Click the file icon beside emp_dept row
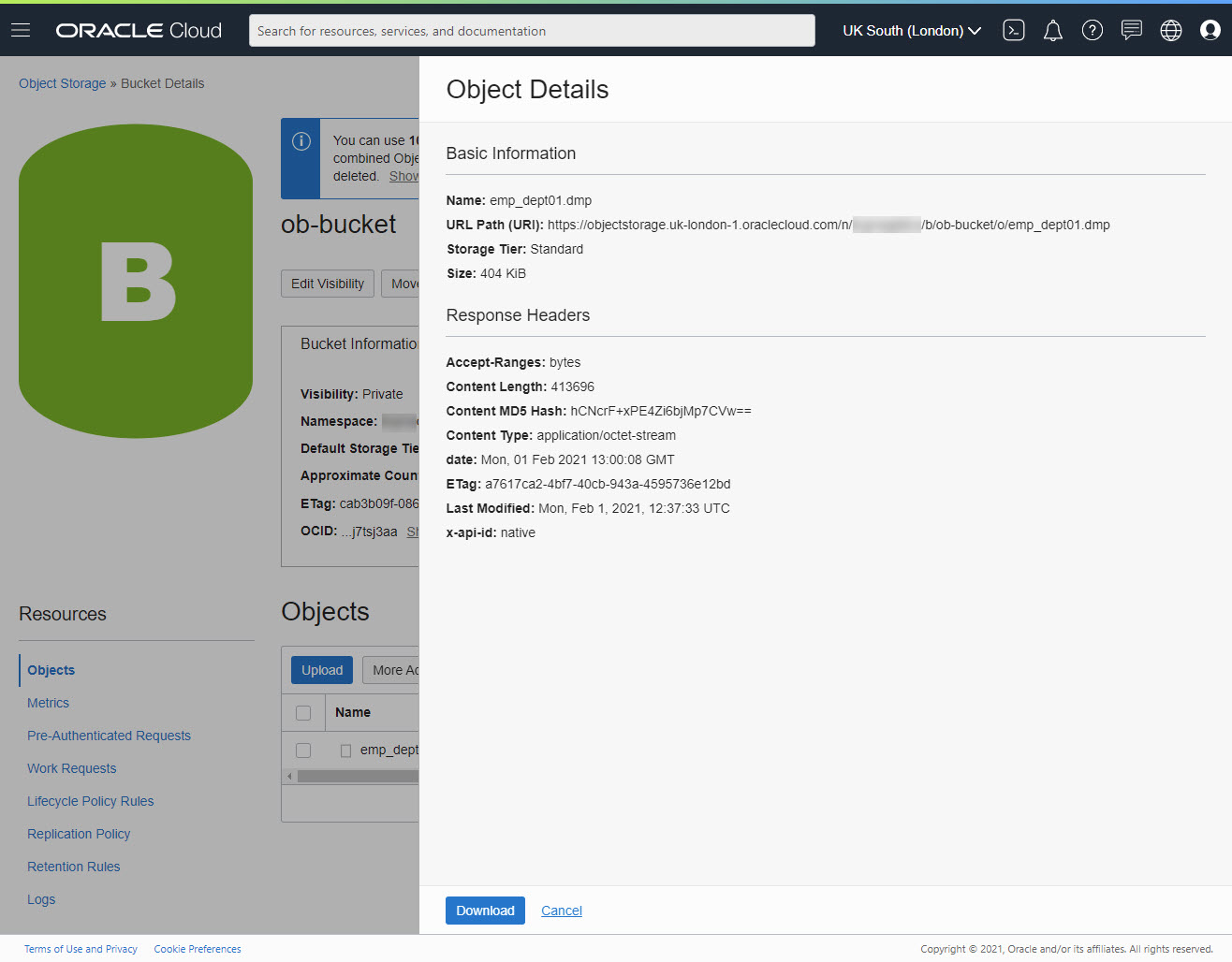The image size is (1232, 962). (345, 751)
